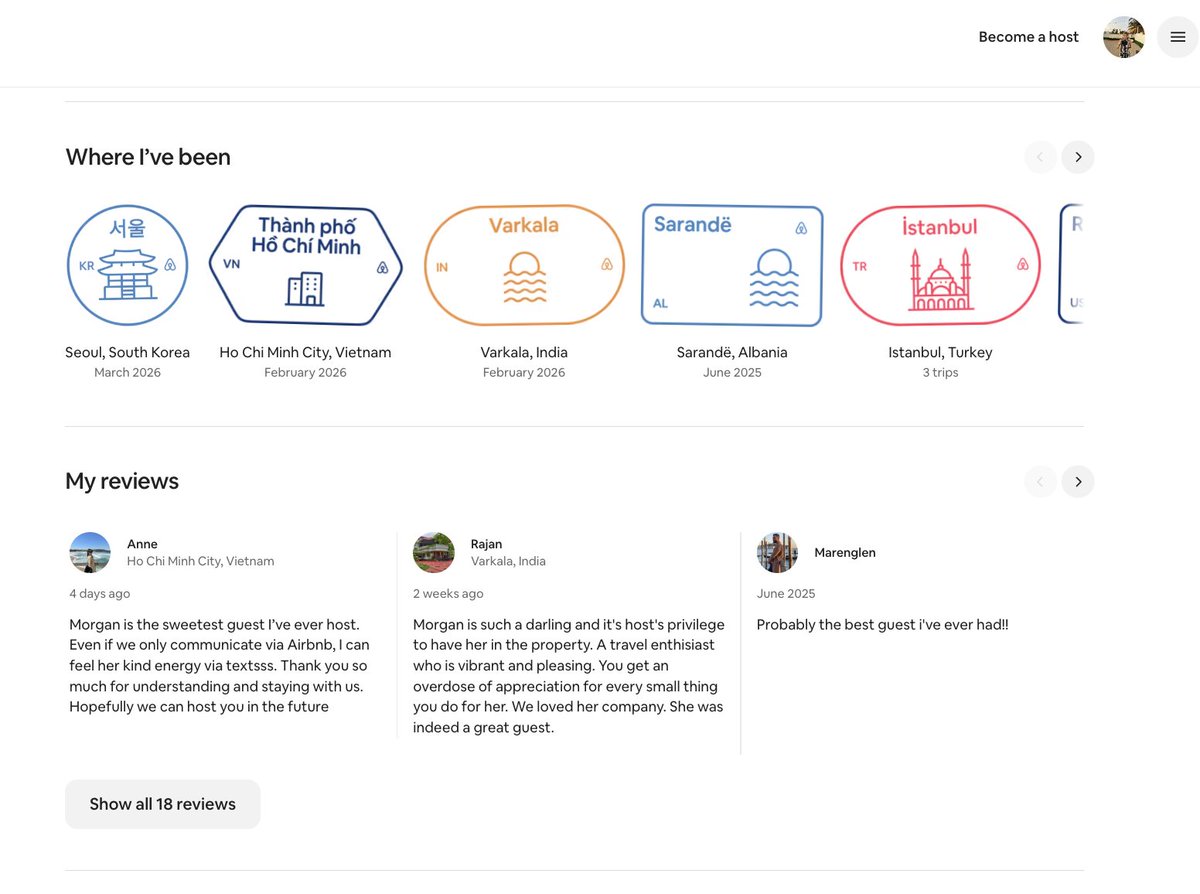Screen dimensions: 1200x894
Task: Click February 2026 date under Varkala stamp
Action: click(x=524, y=372)
